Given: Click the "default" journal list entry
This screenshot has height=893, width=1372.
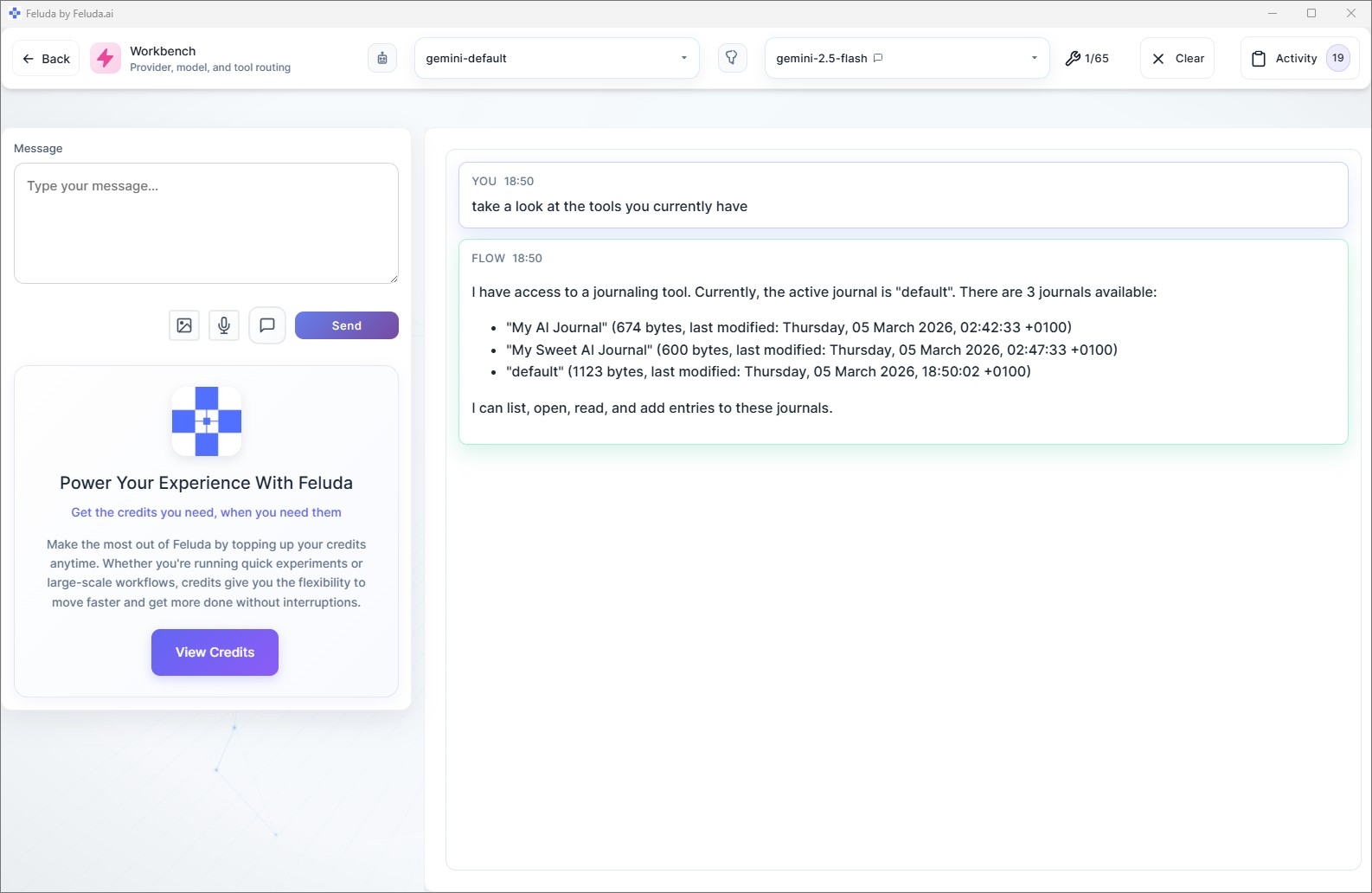Looking at the screenshot, I should 768,371.
